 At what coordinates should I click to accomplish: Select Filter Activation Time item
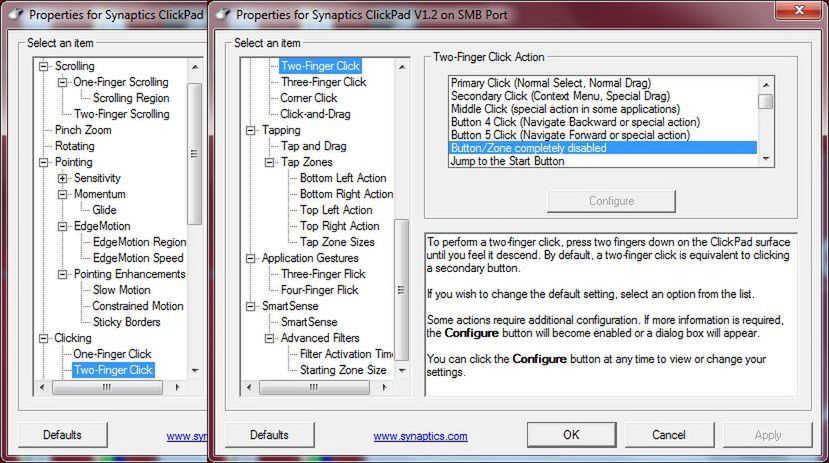point(346,354)
